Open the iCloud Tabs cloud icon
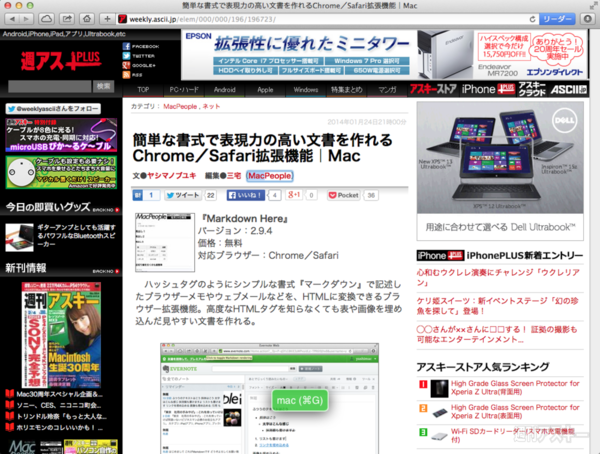This screenshot has height=454, width=600. coord(46,19)
